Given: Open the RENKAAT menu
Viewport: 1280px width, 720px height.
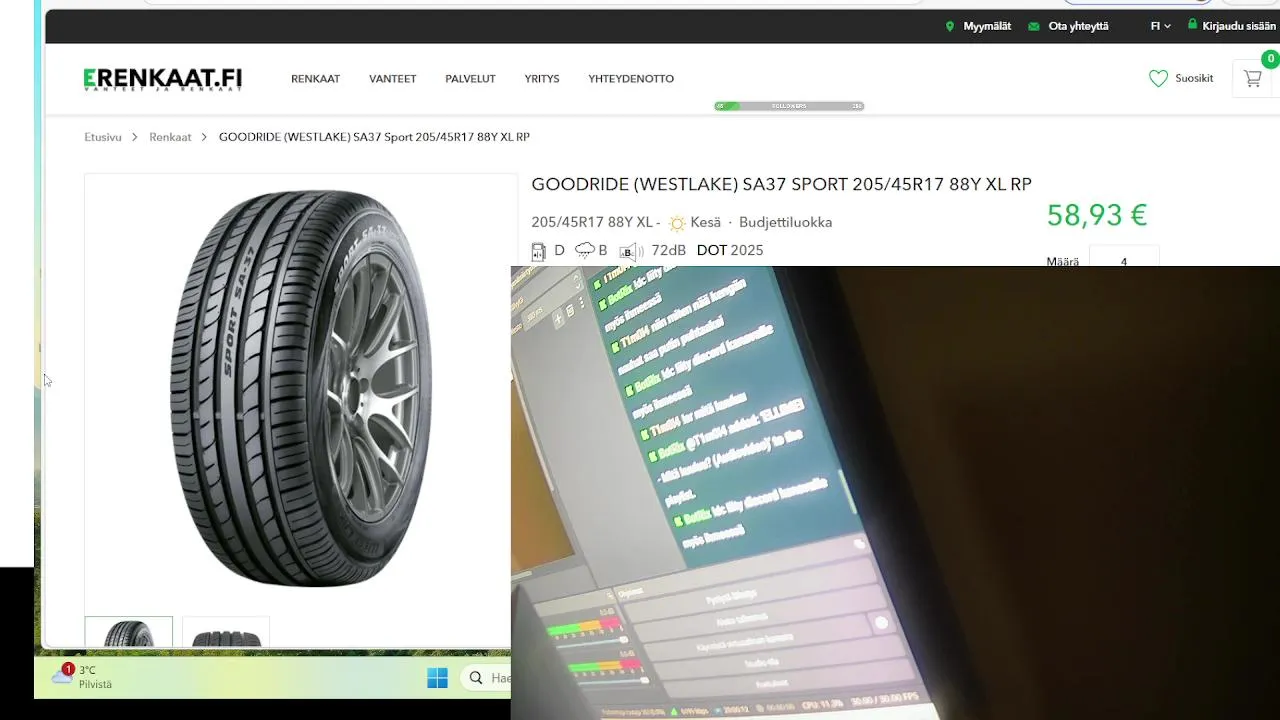Looking at the screenshot, I should point(315,79).
